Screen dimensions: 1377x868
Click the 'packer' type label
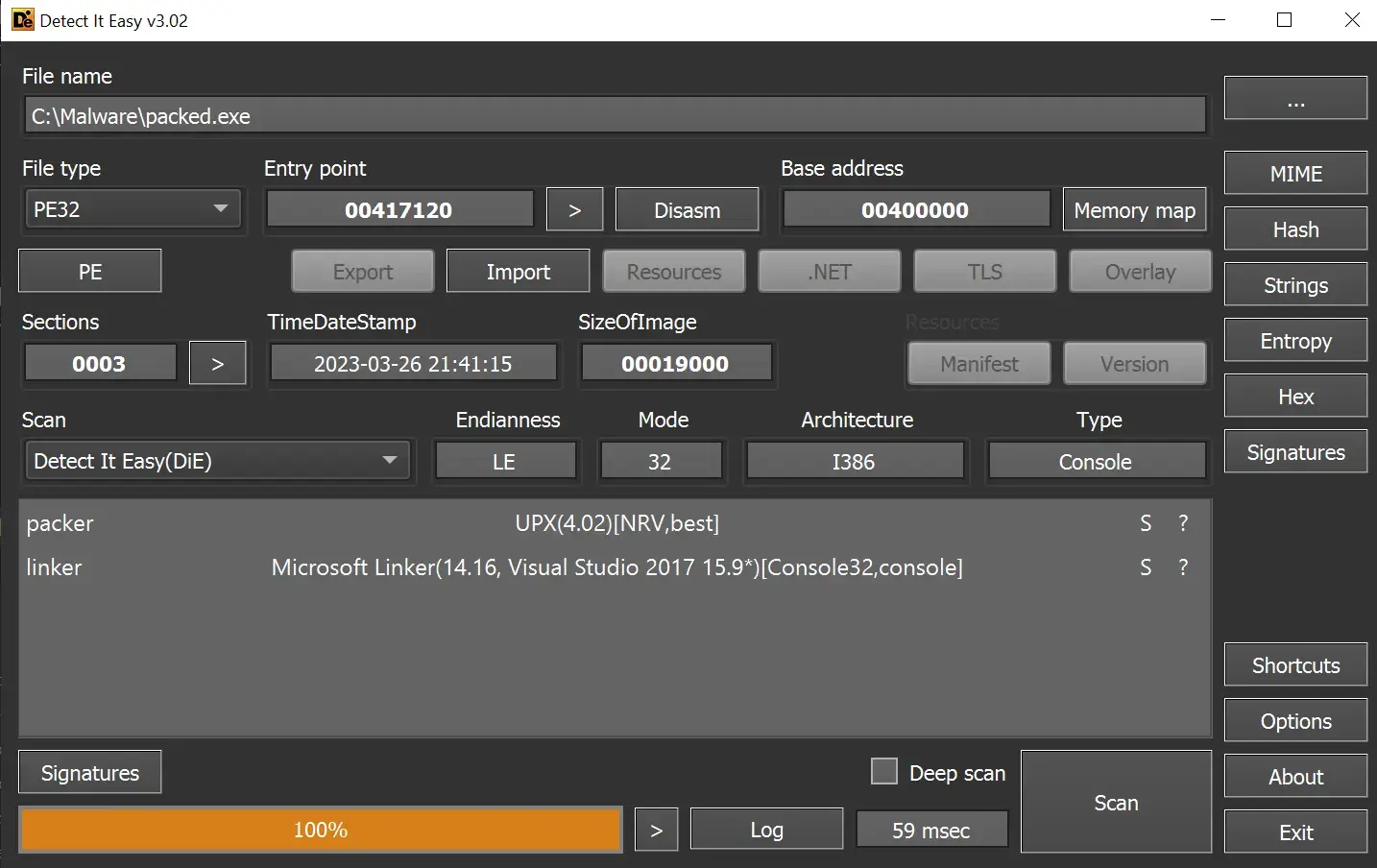60,523
